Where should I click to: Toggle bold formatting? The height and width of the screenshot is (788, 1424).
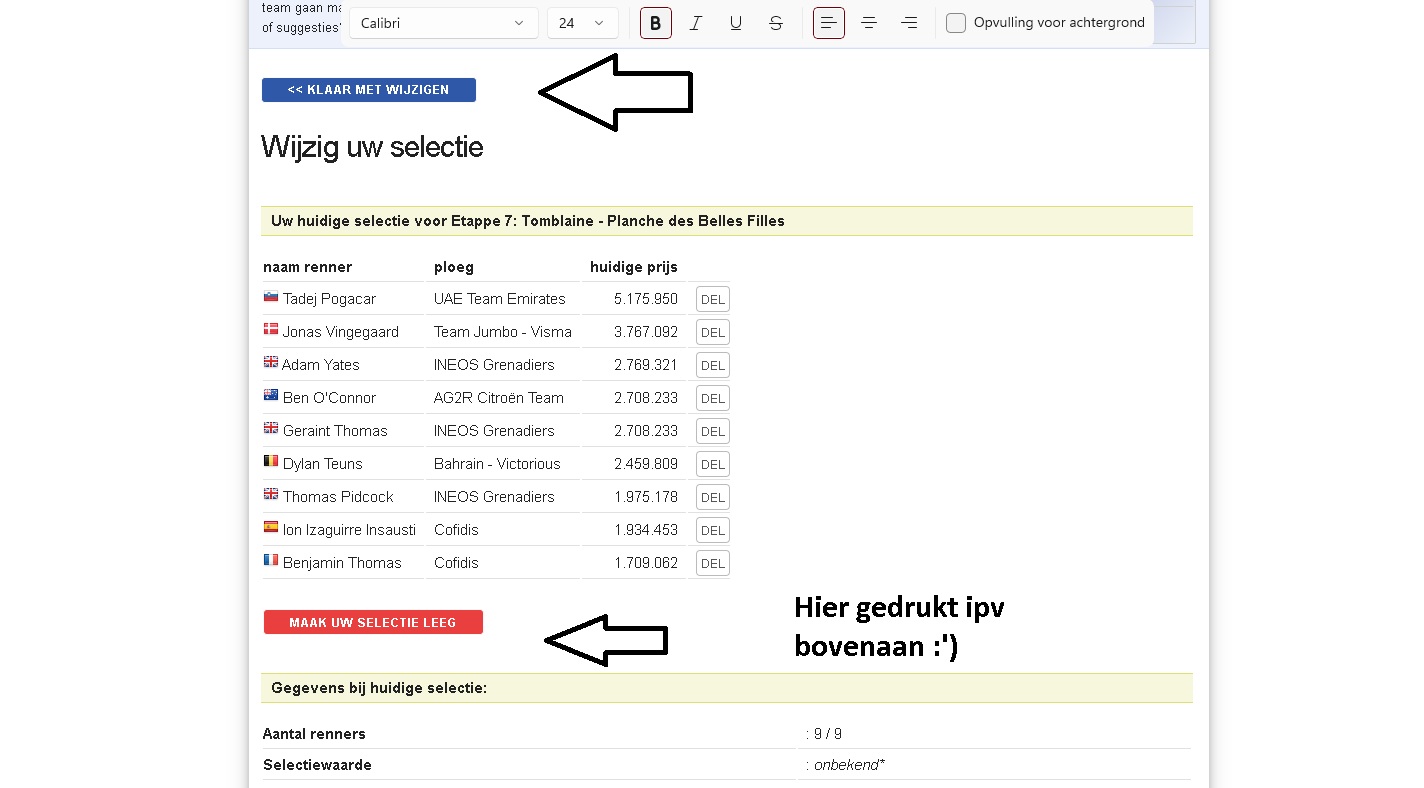point(656,23)
